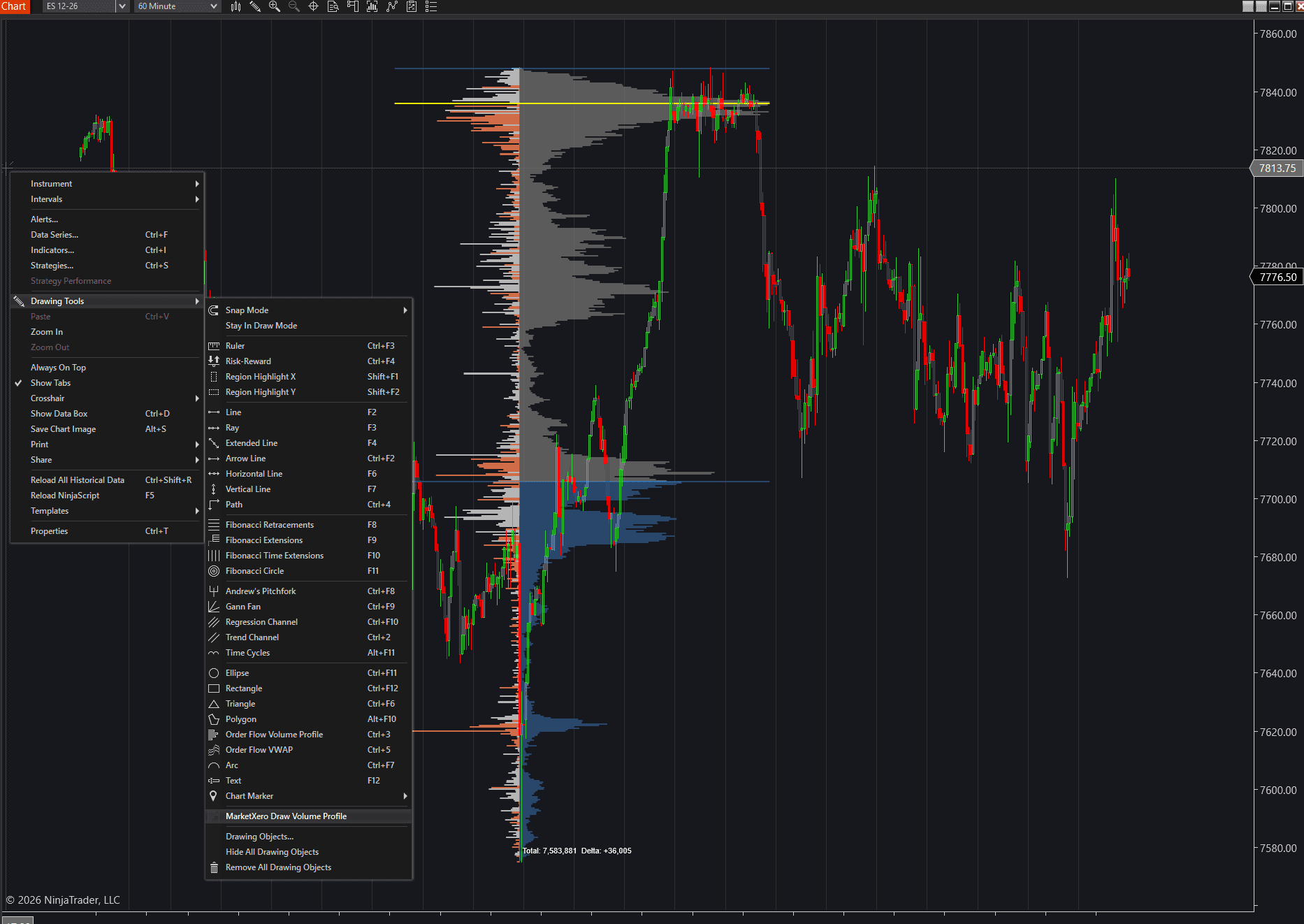Click Reload All Historical Data
This screenshot has height=924, width=1304.
(x=107, y=480)
